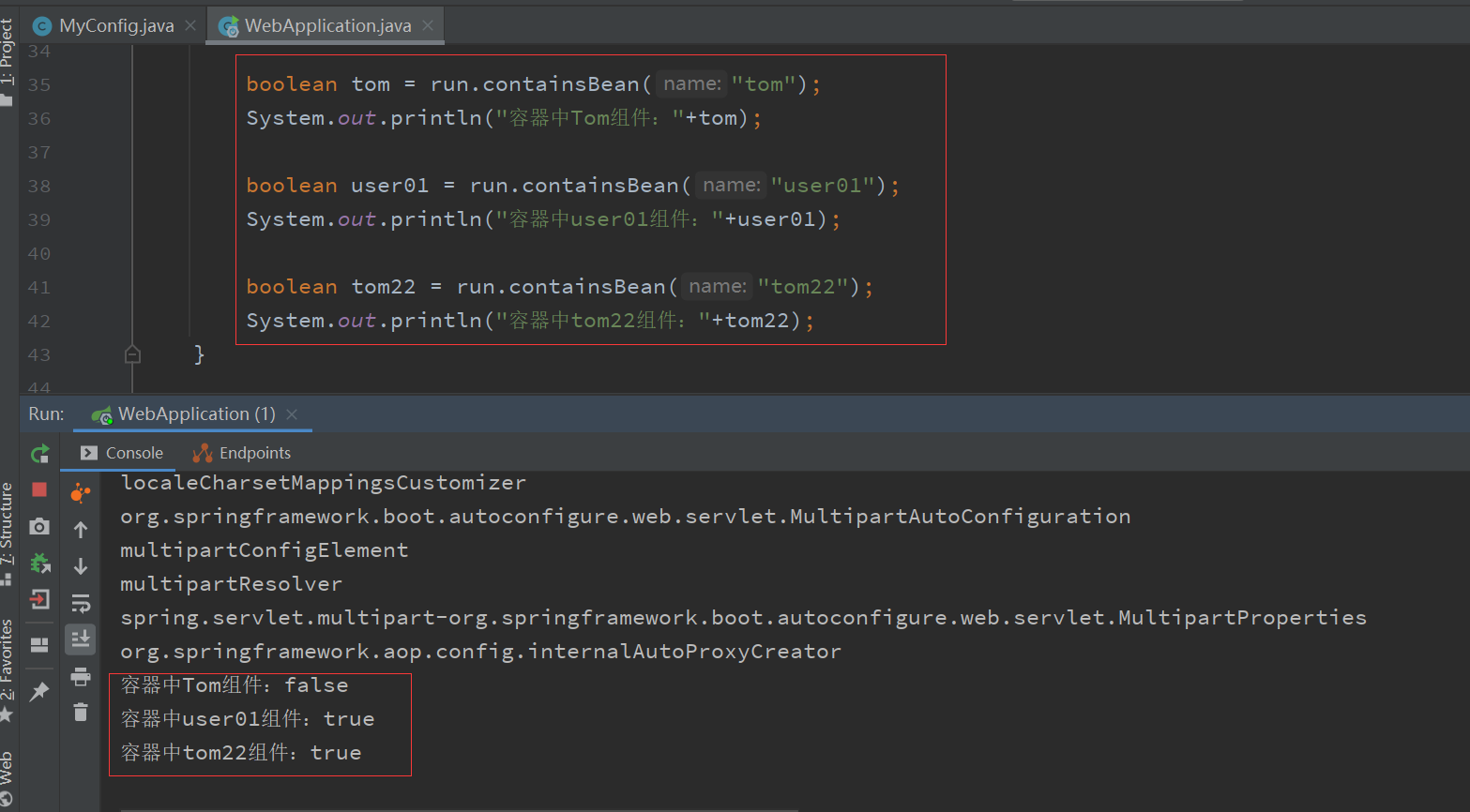Close the WebApplication (1) run tab
Screen dimensions: 1470x812
[292, 414]
